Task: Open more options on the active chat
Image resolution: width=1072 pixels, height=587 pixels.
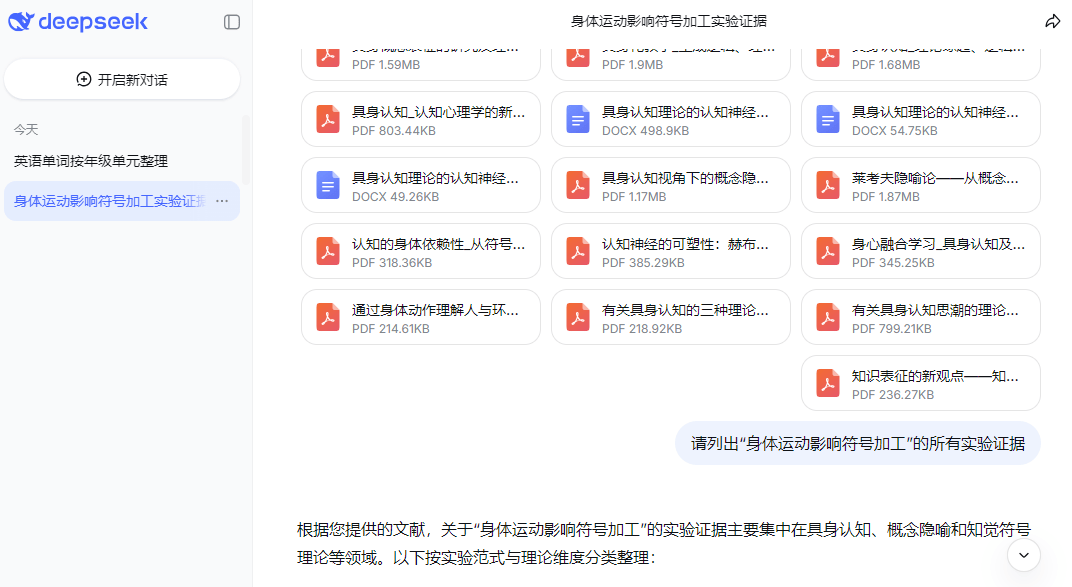Action: (x=221, y=200)
